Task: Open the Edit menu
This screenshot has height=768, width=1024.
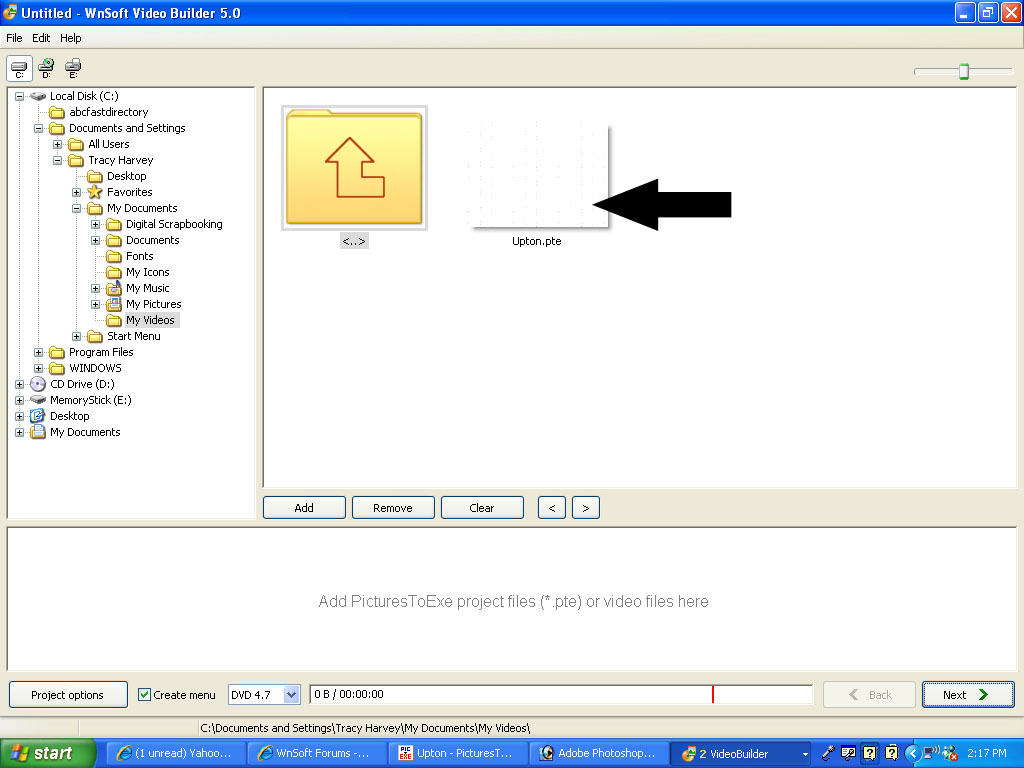Action: click(x=41, y=38)
